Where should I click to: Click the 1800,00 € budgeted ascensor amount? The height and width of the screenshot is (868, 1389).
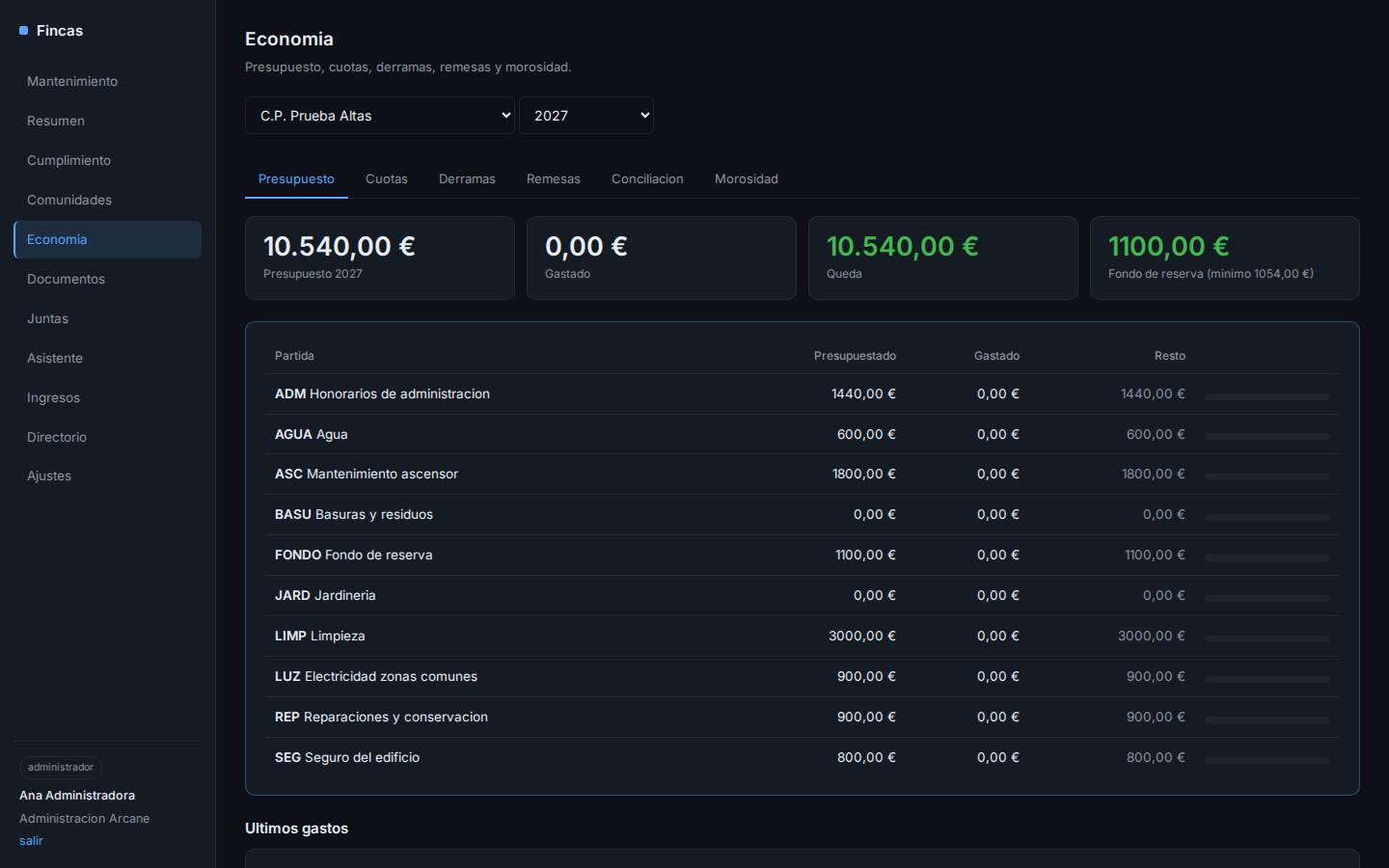click(x=864, y=475)
